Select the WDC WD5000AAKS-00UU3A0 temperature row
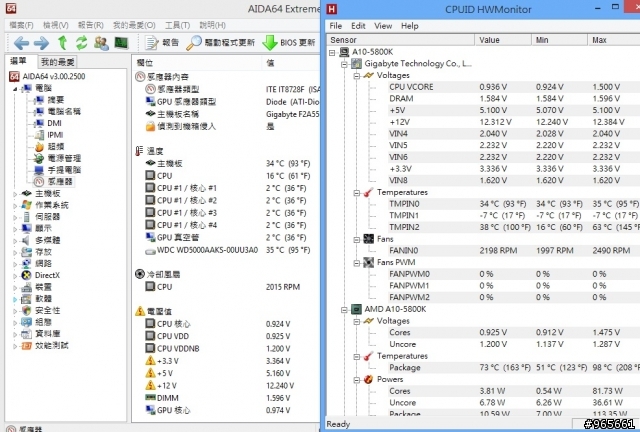The image size is (640, 432). (228, 250)
